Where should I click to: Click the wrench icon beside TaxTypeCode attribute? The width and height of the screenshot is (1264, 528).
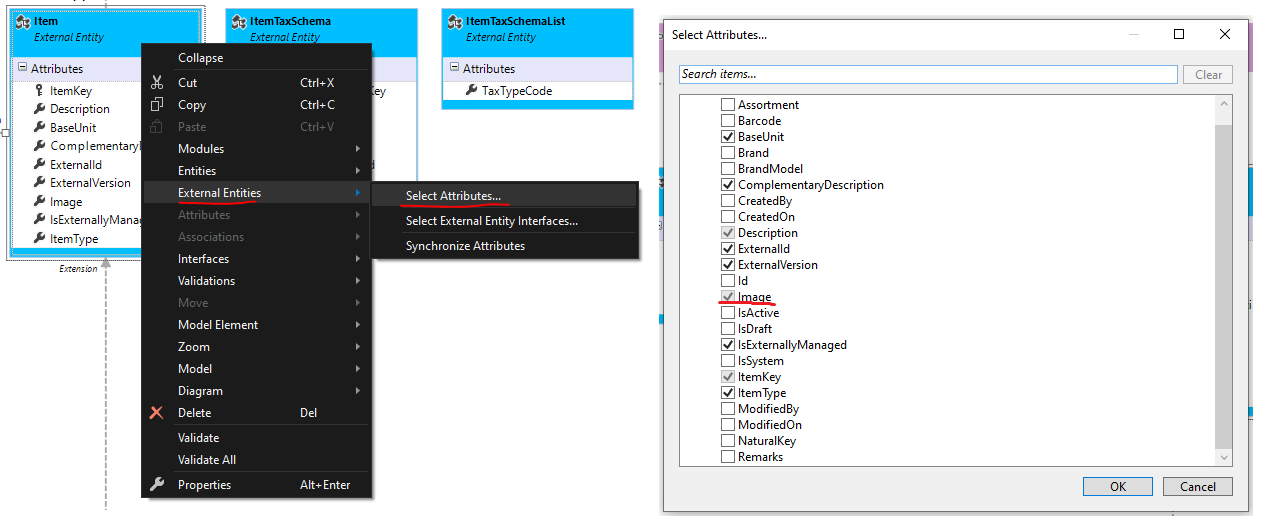[x=471, y=91]
